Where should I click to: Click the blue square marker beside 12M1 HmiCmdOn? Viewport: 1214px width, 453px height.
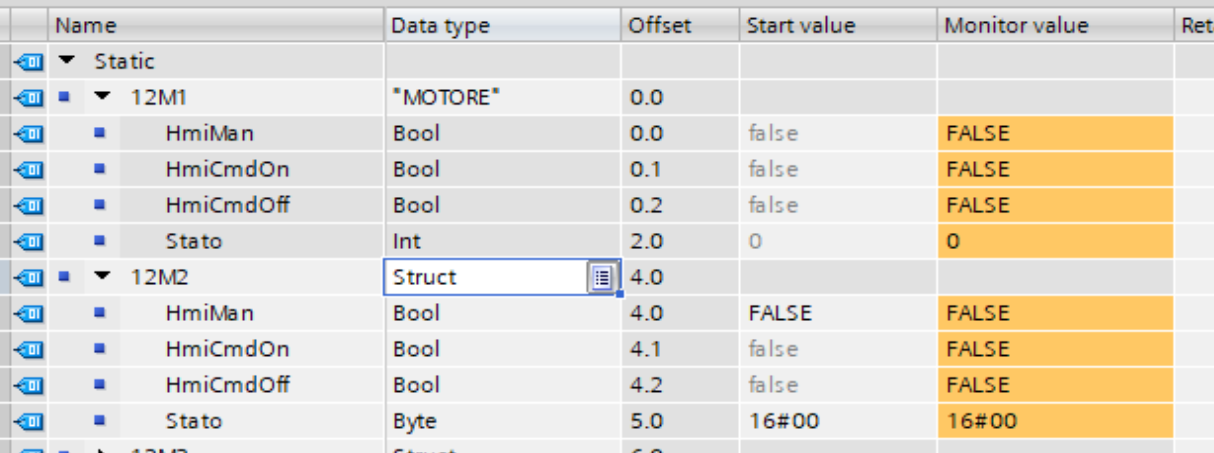[x=99, y=170]
